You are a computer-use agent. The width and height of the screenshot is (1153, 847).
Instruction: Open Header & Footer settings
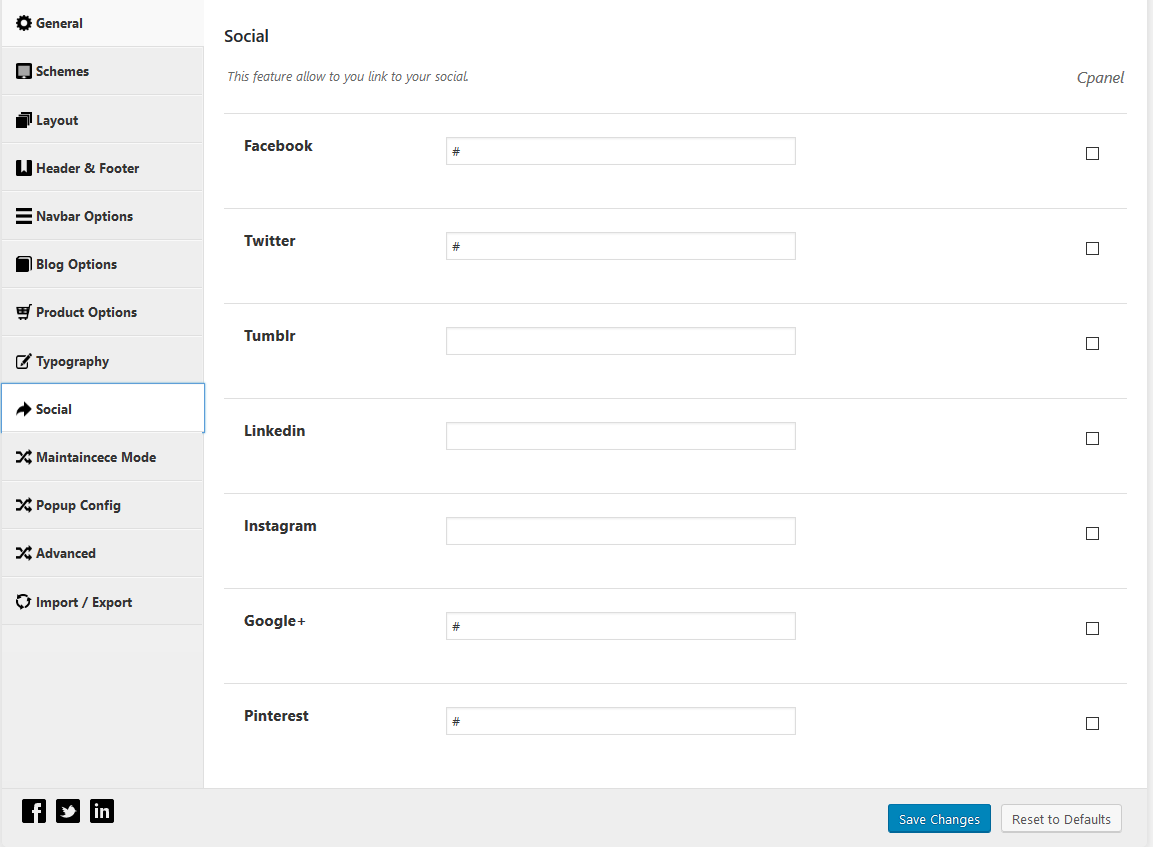[102, 168]
